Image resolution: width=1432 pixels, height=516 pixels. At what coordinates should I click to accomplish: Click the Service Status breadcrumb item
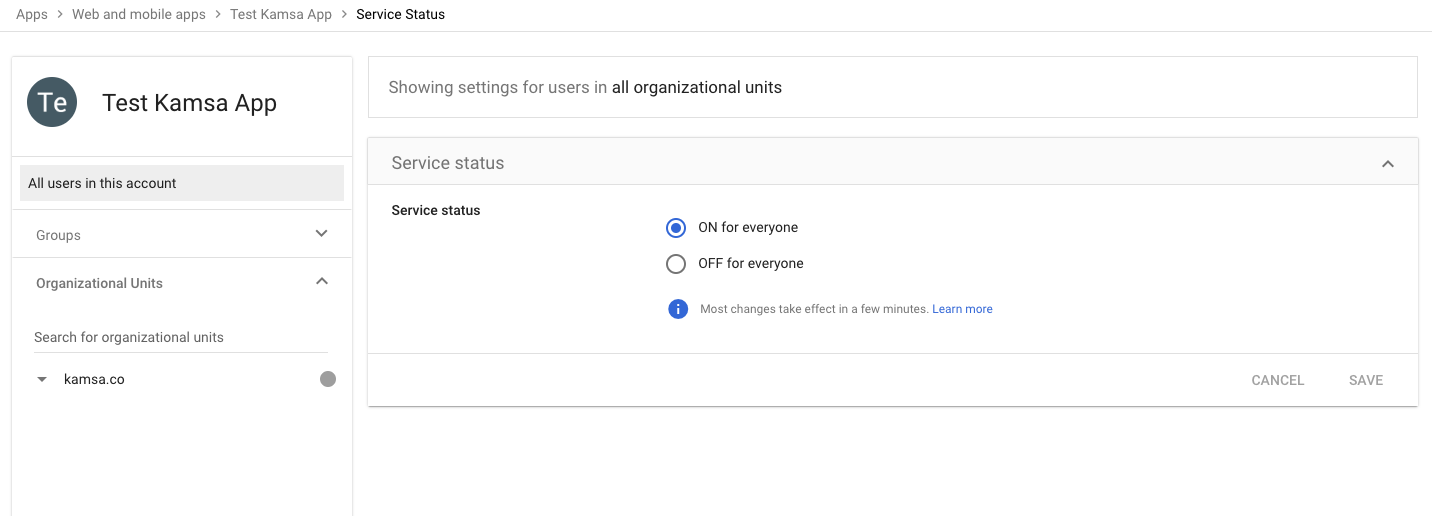(401, 15)
